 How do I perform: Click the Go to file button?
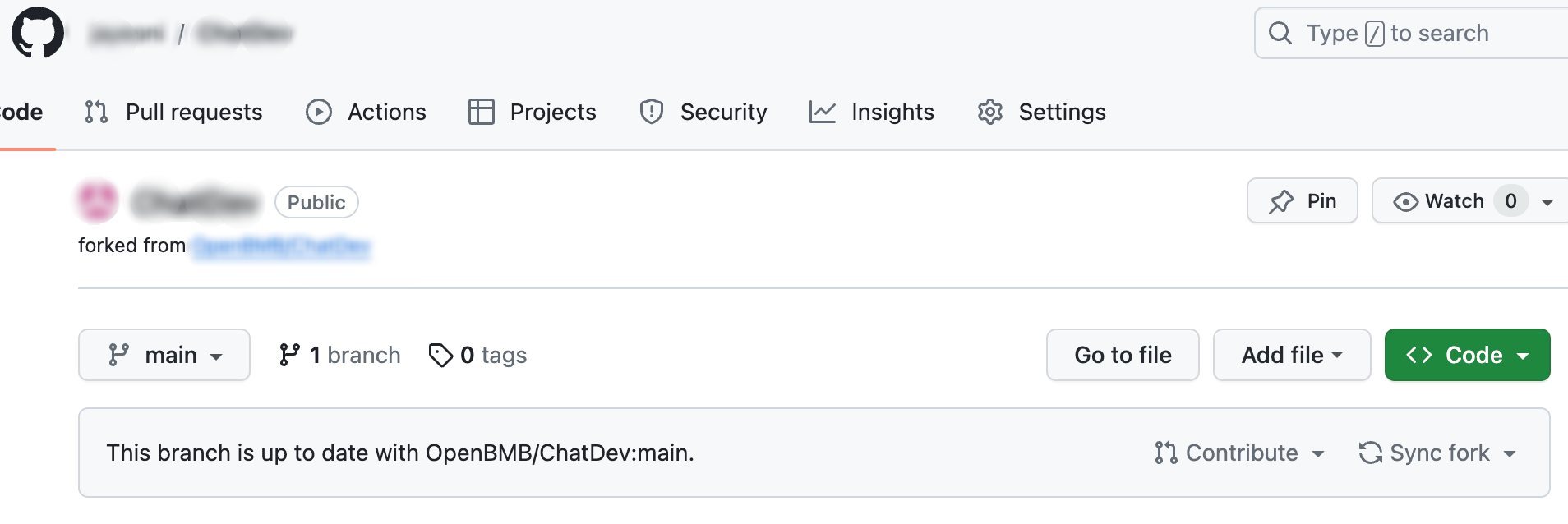point(1123,355)
